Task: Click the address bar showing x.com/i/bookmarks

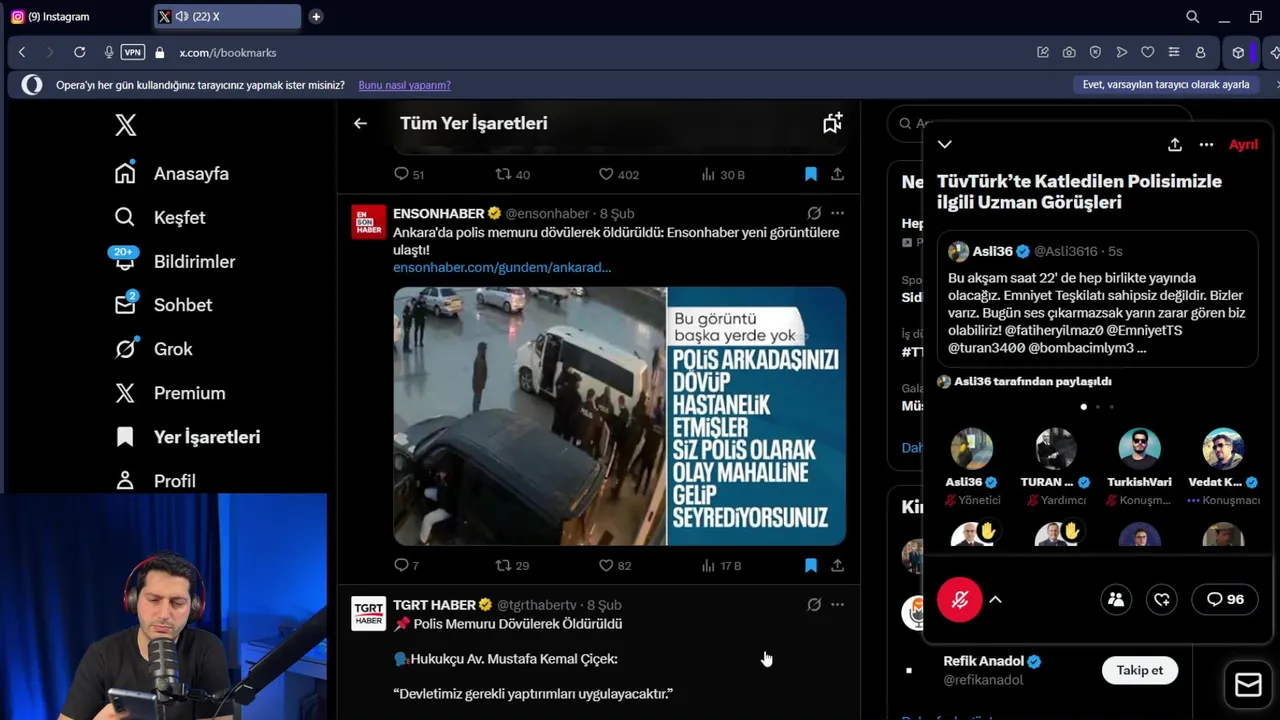Action: [x=228, y=52]
